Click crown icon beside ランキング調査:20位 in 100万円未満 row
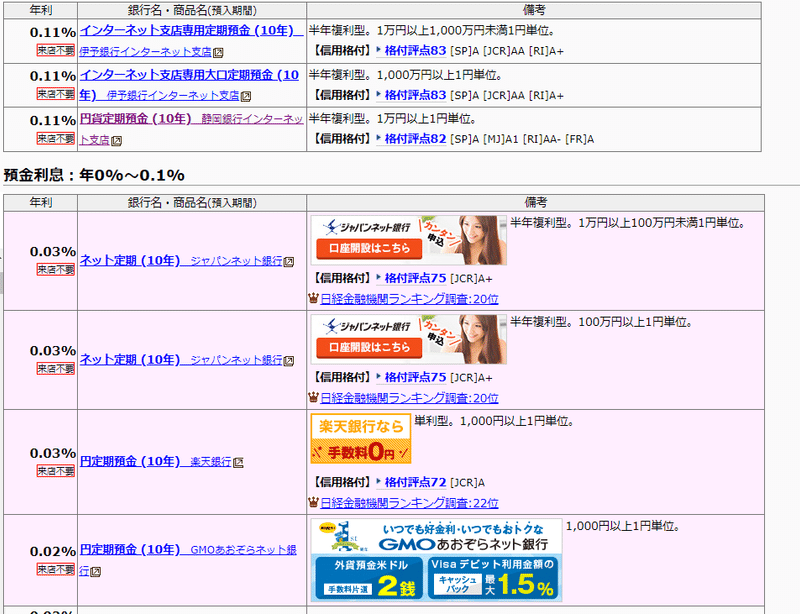Screen dimensions: 800x614 pos(313,298)
